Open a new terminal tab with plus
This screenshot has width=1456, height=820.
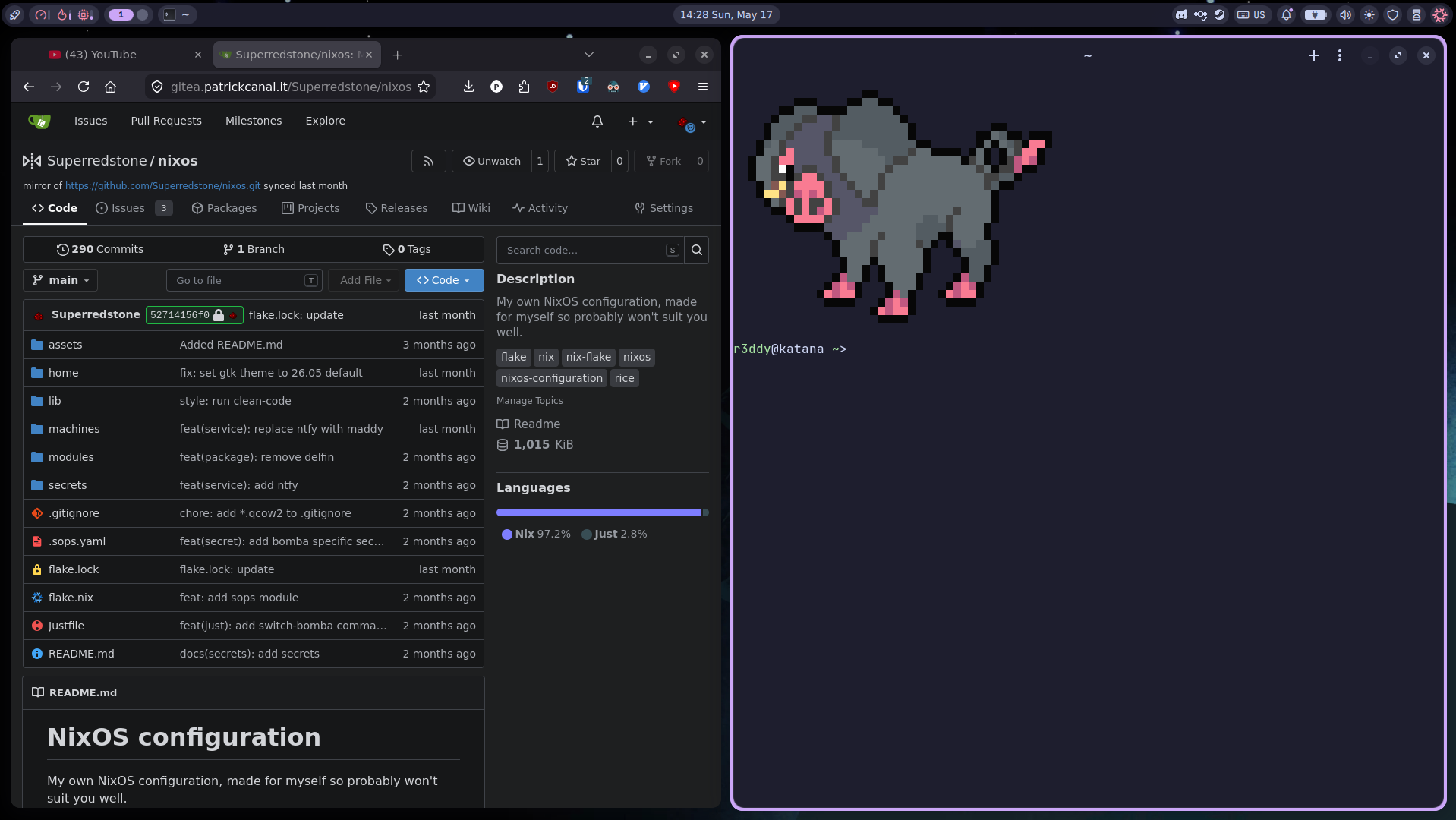click(x=1314, y=55)
